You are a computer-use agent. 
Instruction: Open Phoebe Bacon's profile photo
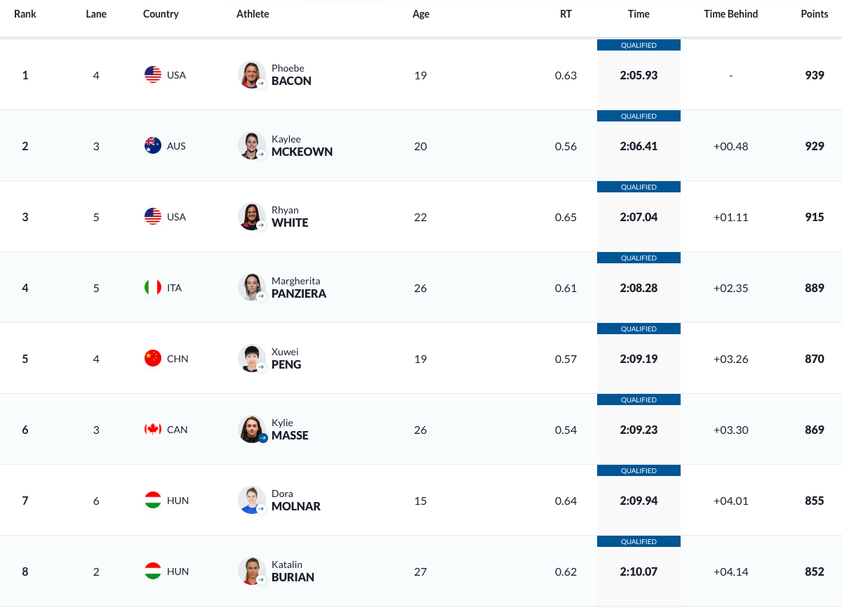tap(251, 75)
